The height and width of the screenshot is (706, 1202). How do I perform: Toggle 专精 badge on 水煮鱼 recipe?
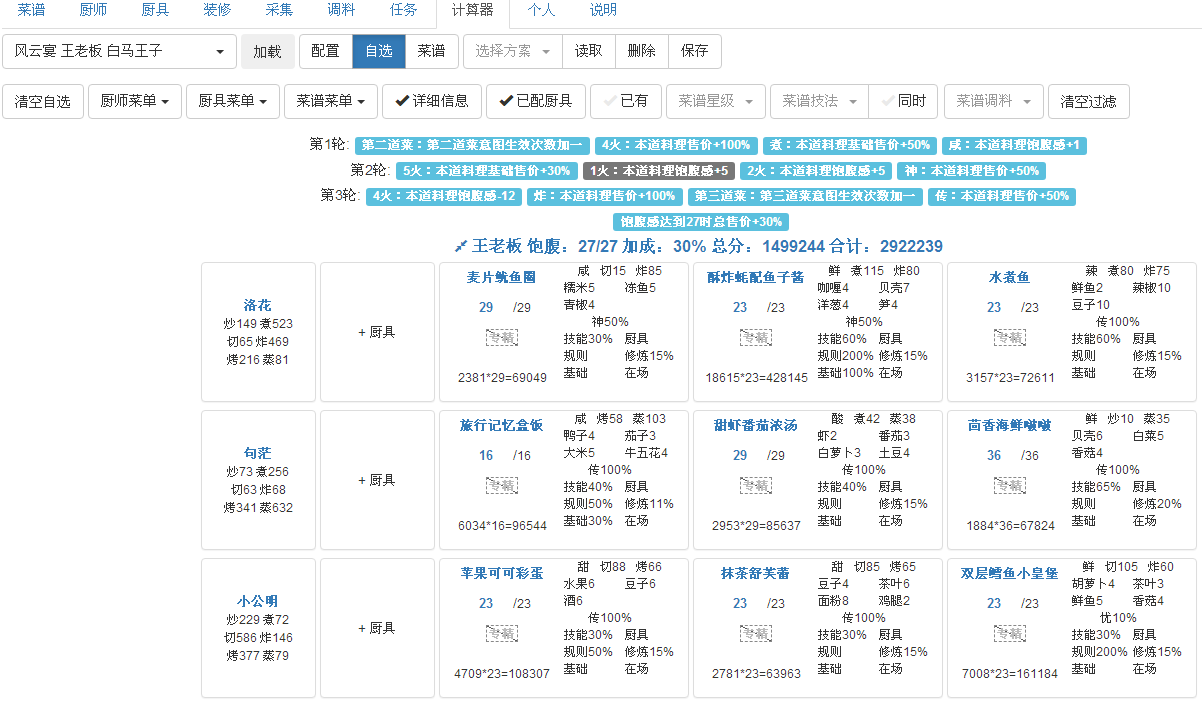click(x=1009, y=338)
